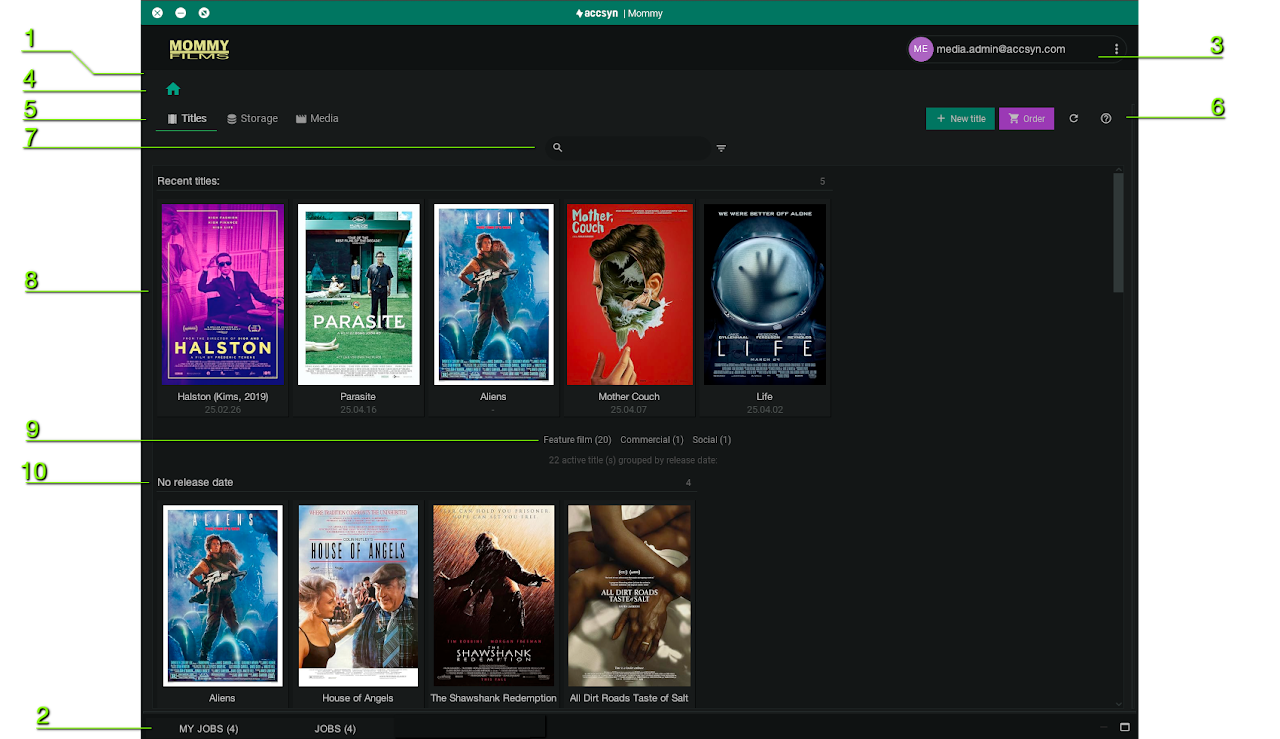The image size is (1280, 739).
Task: Go to the Home breadcrumb icon
Action: (173, 89)
